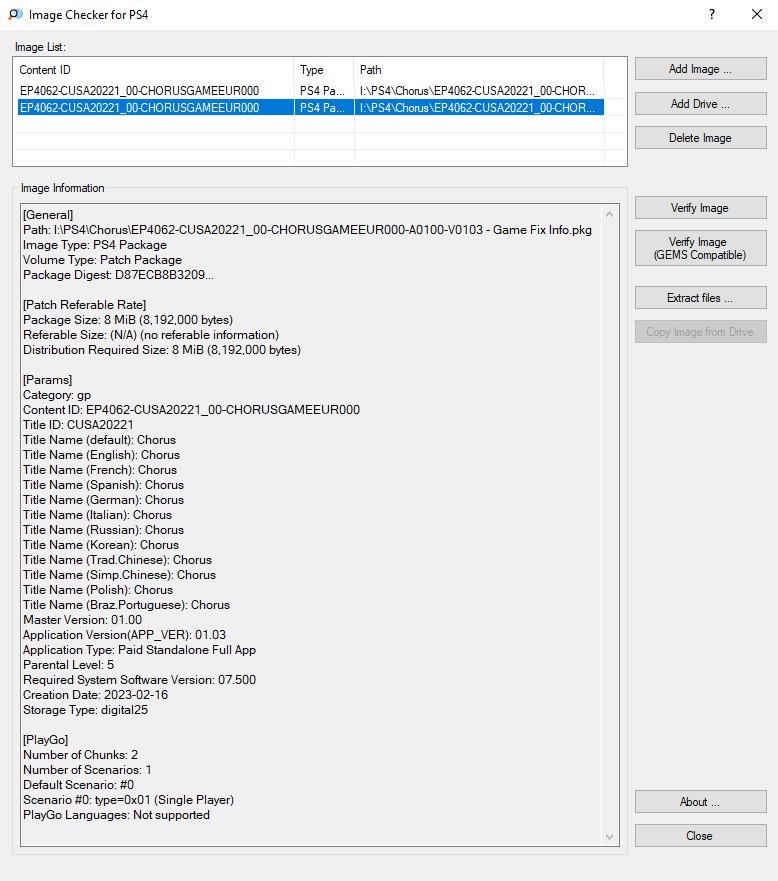Viewport: 778px width, 881px height.
Task: Click the PlayGo Languages: Not supported line
Action: click(x=116, y=815)
